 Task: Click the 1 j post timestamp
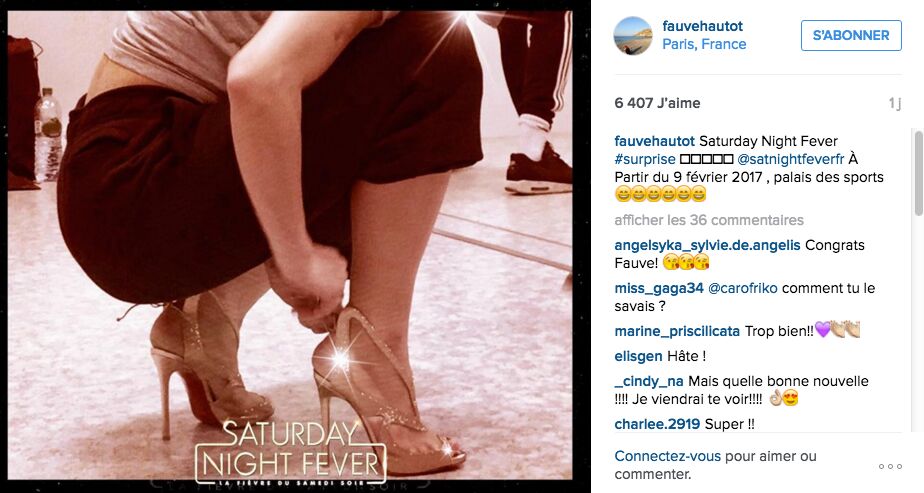[x=895, y=104]
